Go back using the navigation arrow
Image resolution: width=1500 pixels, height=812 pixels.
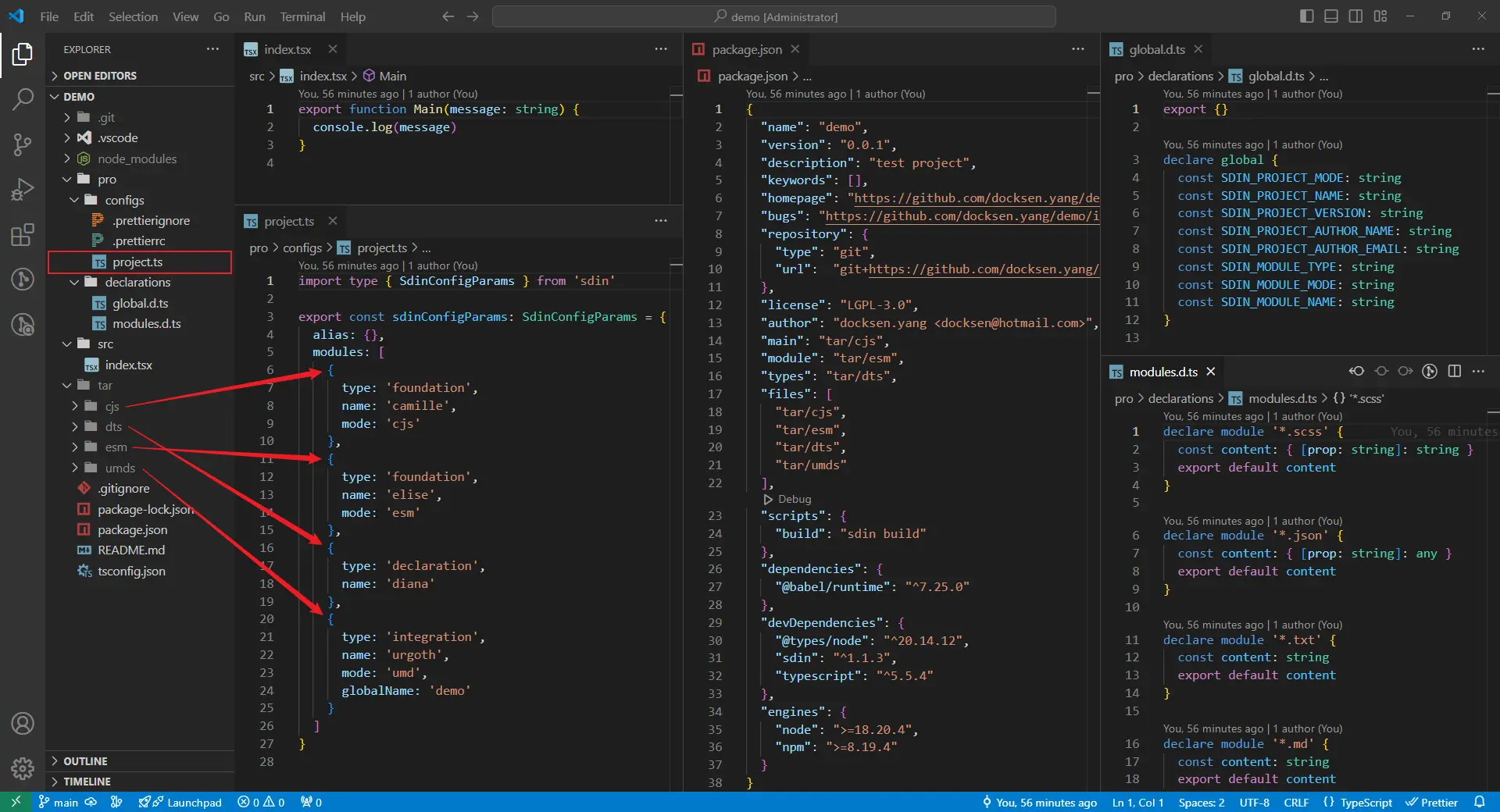pos(448,16)
